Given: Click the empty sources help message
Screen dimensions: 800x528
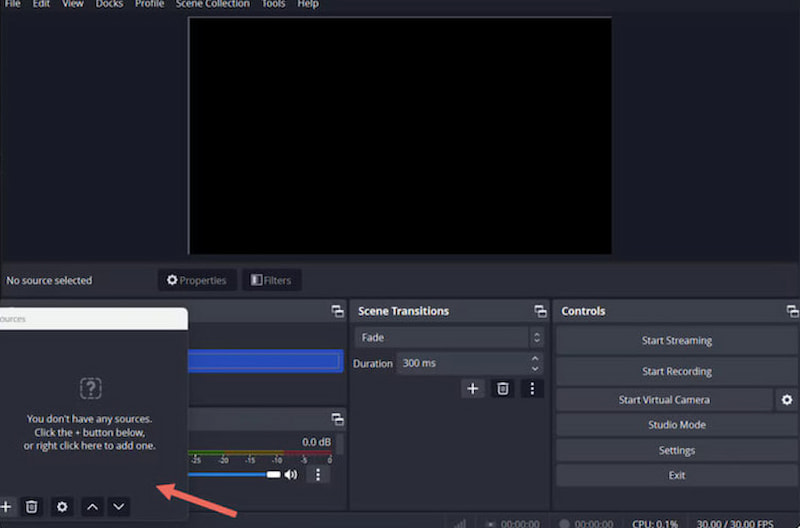Looking at the screenshot, I should [x=89, y=432].
